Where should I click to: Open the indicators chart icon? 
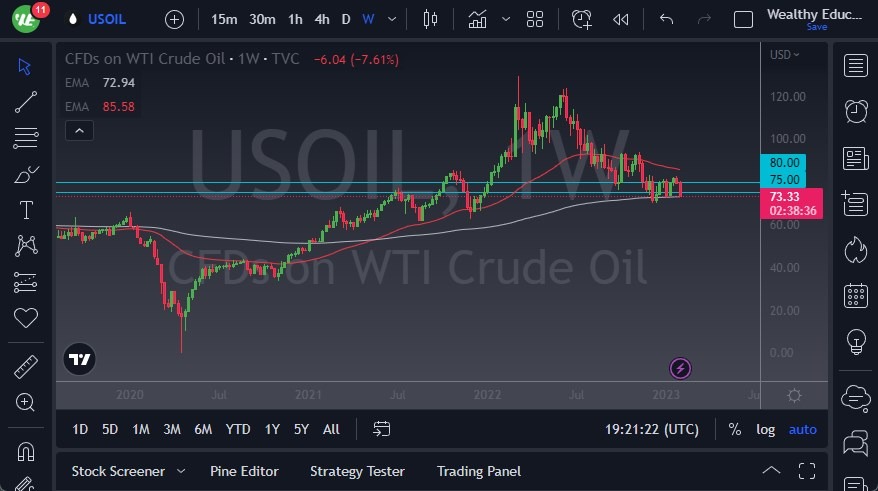coord(478,19)
